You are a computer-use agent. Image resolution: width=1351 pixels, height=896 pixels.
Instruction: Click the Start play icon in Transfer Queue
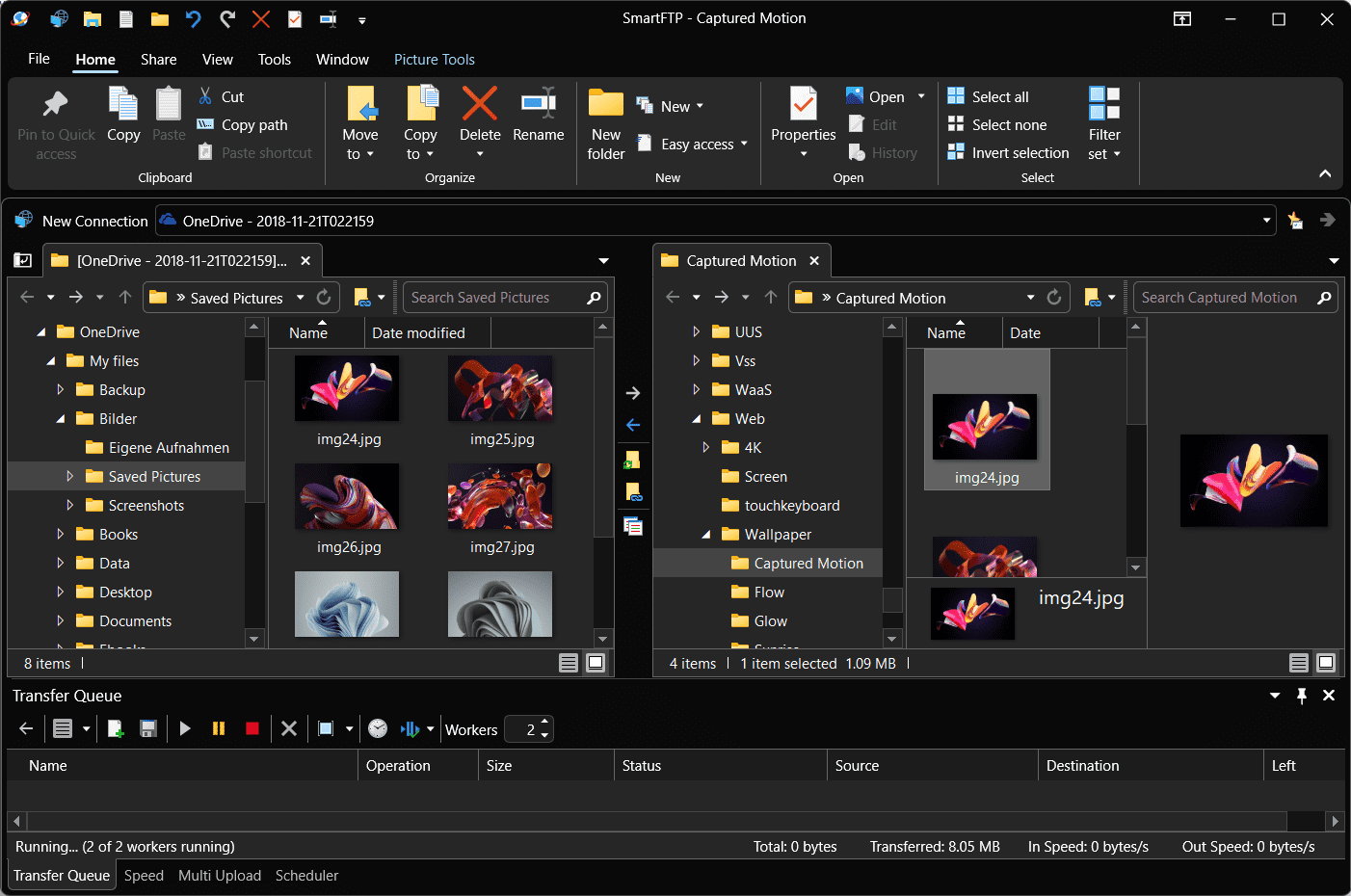[x=185, y=729]
